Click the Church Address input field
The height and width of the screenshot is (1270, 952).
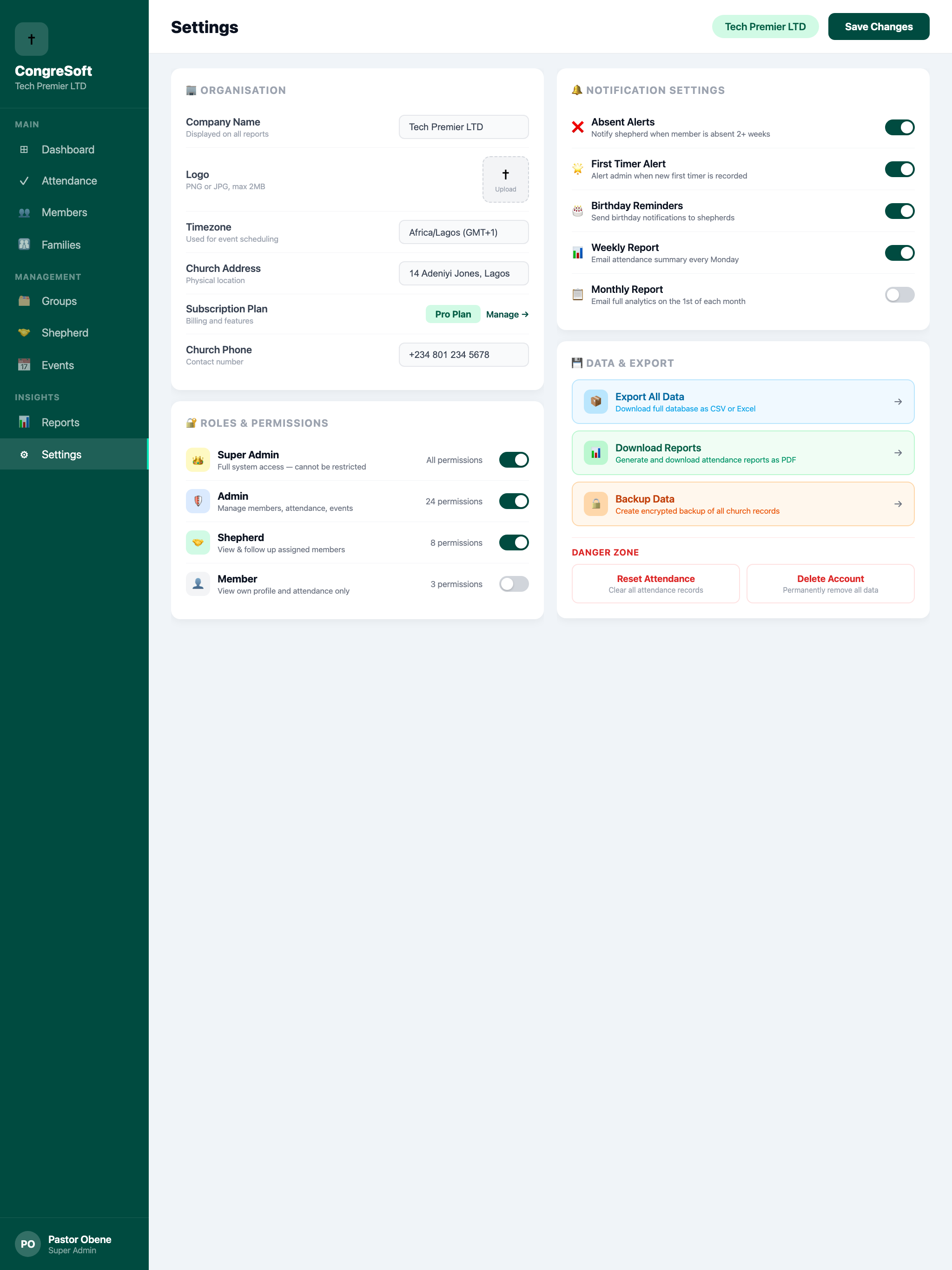pos(463,273)
